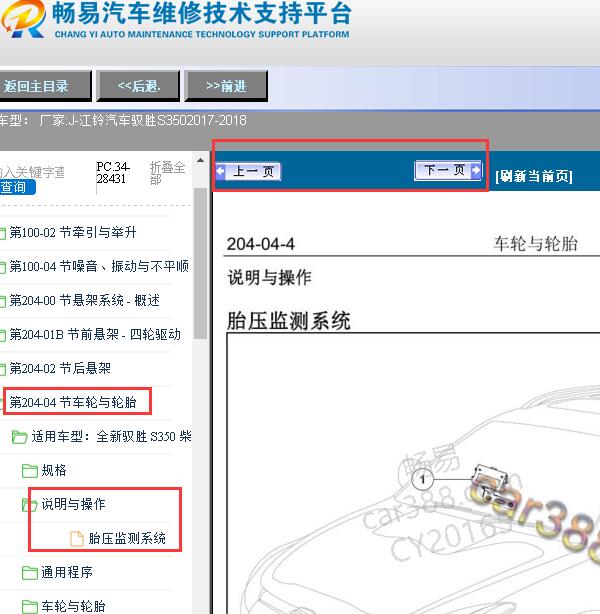Open the 胎压监测系统 document

127,538
